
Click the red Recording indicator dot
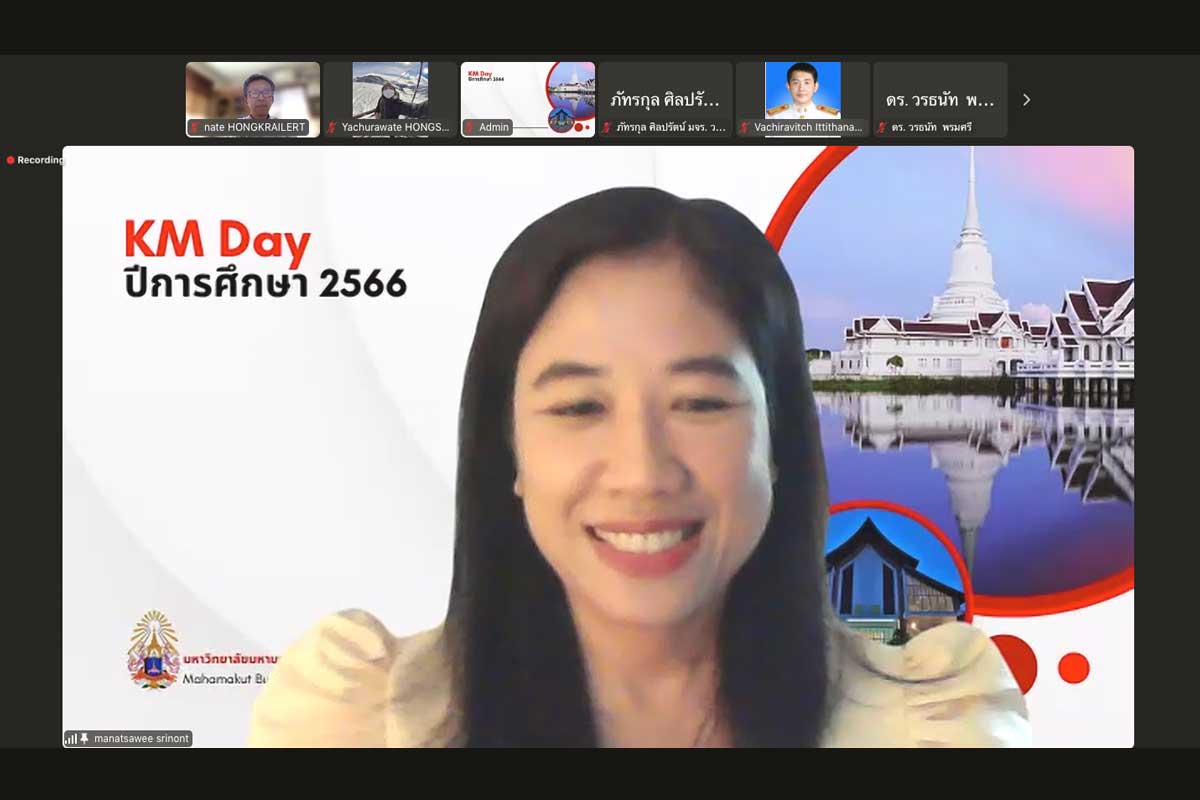pyautogui.click(x=11, y=160)
